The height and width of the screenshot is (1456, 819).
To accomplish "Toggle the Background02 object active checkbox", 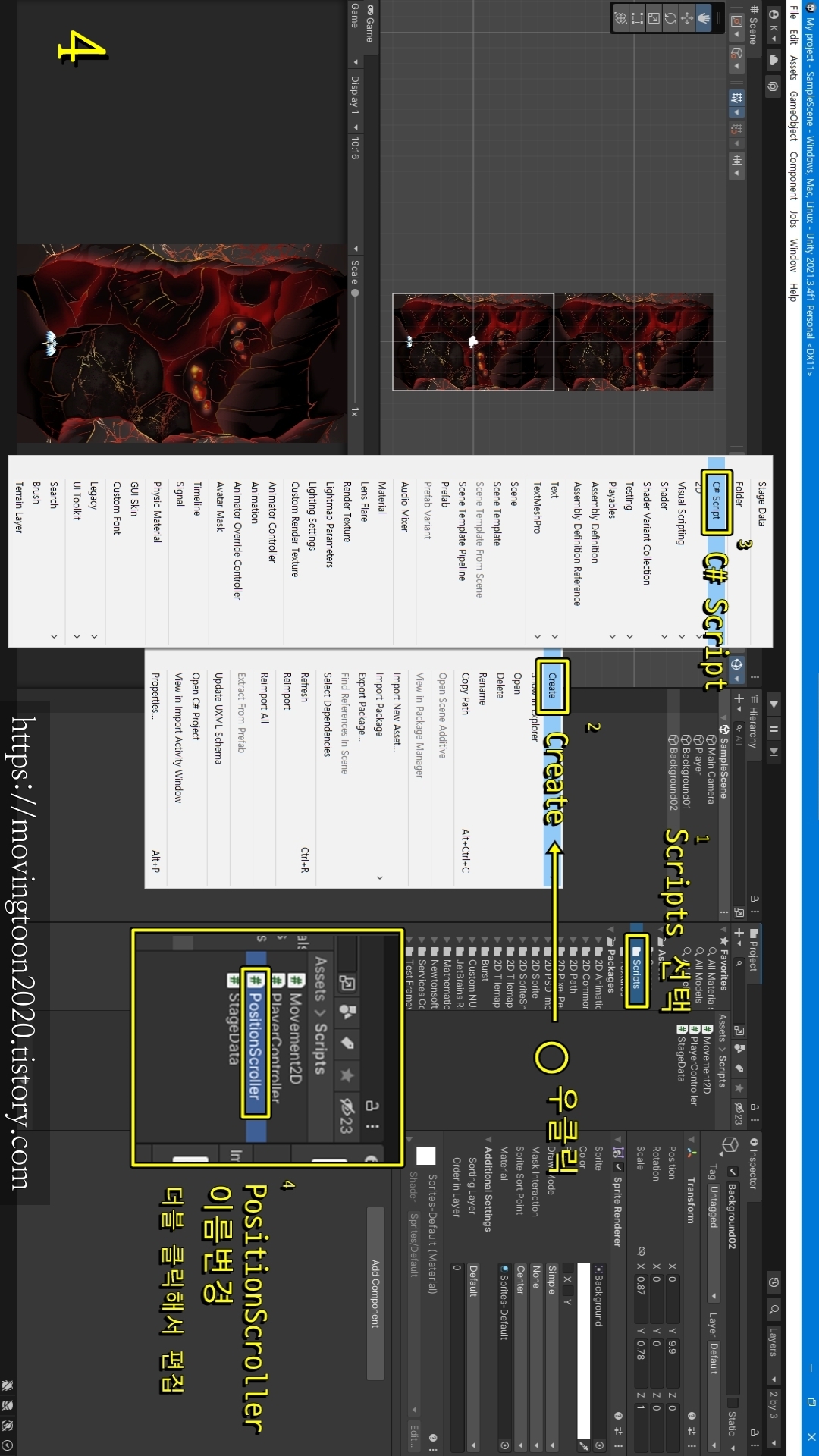I will point(733,1172).
